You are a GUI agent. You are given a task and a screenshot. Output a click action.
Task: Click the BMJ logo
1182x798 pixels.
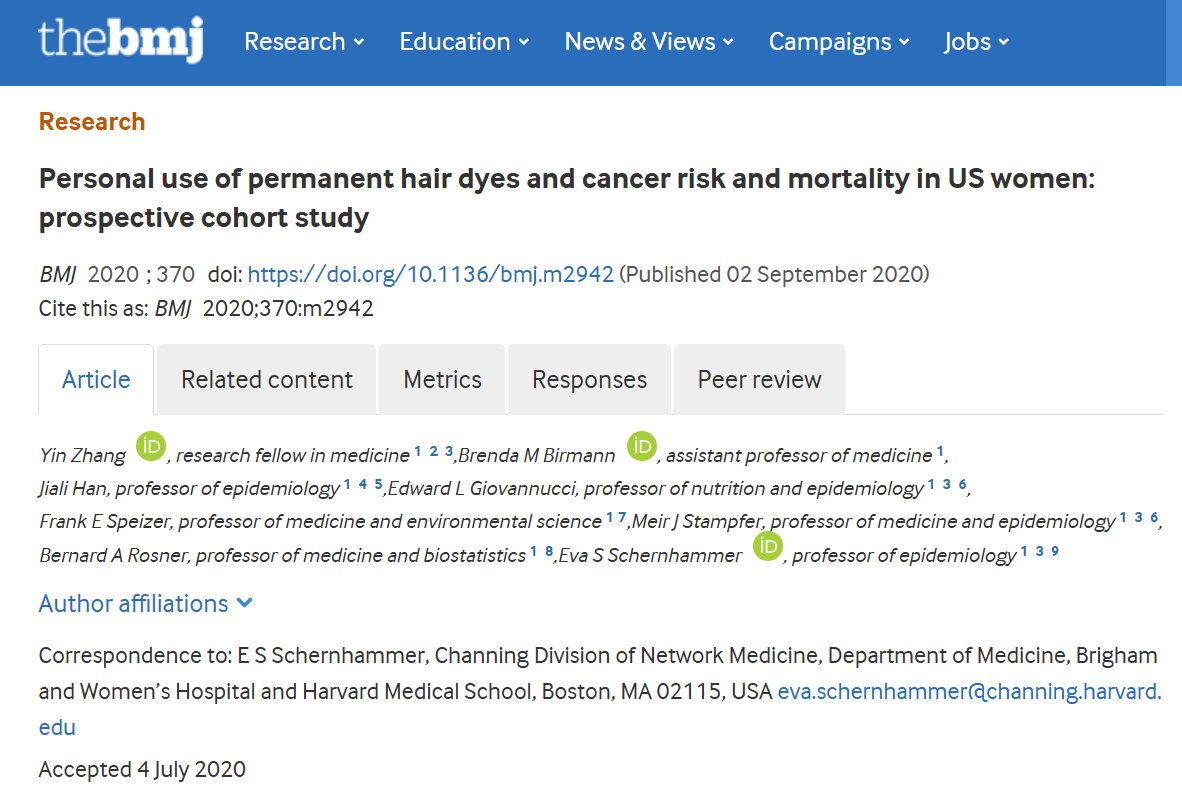point(120,41)
